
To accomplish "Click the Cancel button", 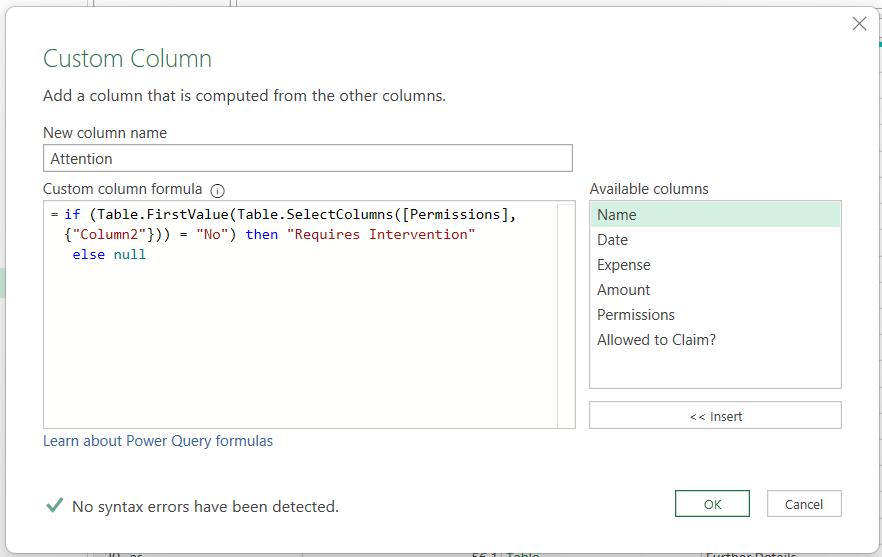I will point(804,504).
